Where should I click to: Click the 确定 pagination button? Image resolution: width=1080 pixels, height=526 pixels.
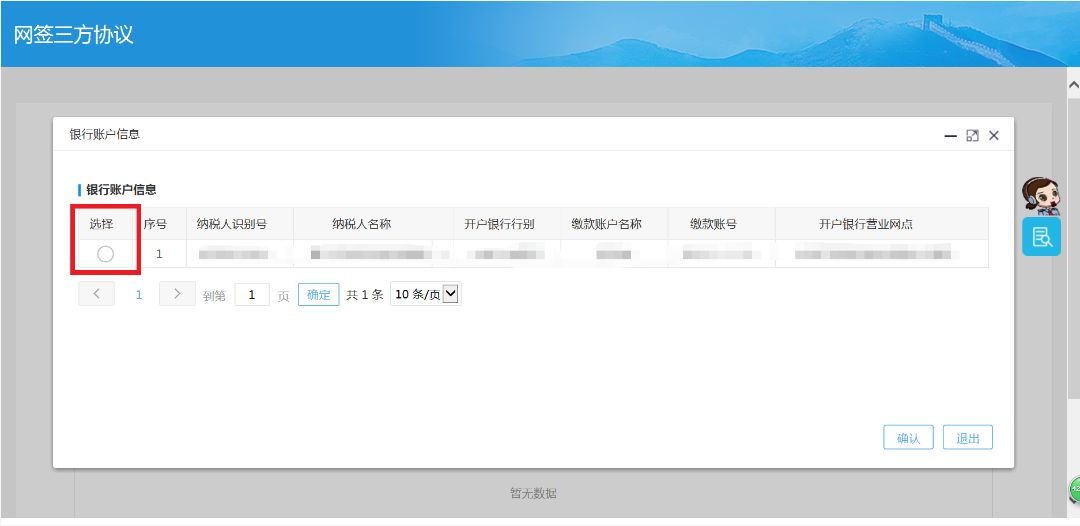tap(319, 295)
